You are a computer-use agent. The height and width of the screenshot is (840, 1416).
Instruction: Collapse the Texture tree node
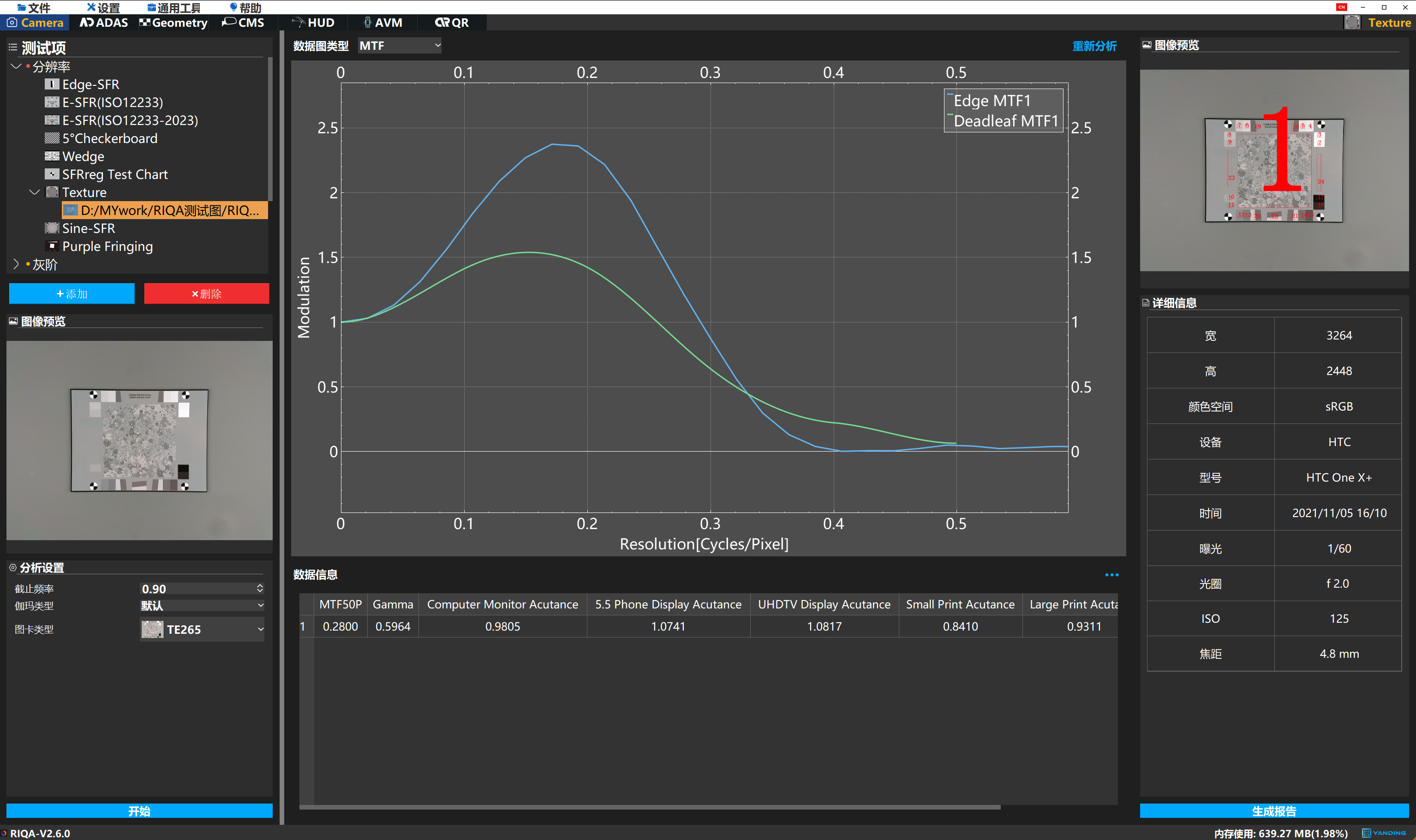coord(34,192)
